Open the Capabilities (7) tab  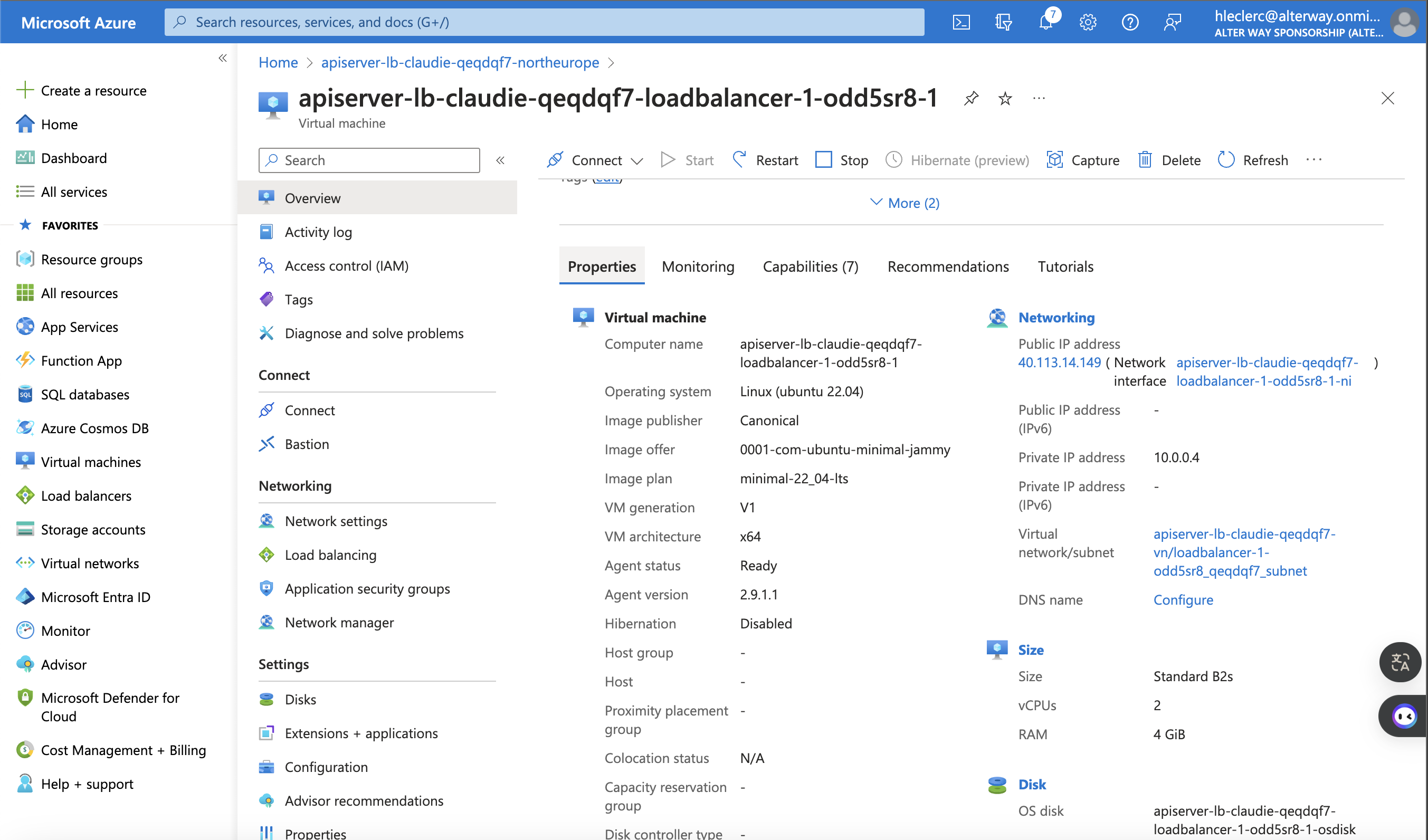[810, 266]
